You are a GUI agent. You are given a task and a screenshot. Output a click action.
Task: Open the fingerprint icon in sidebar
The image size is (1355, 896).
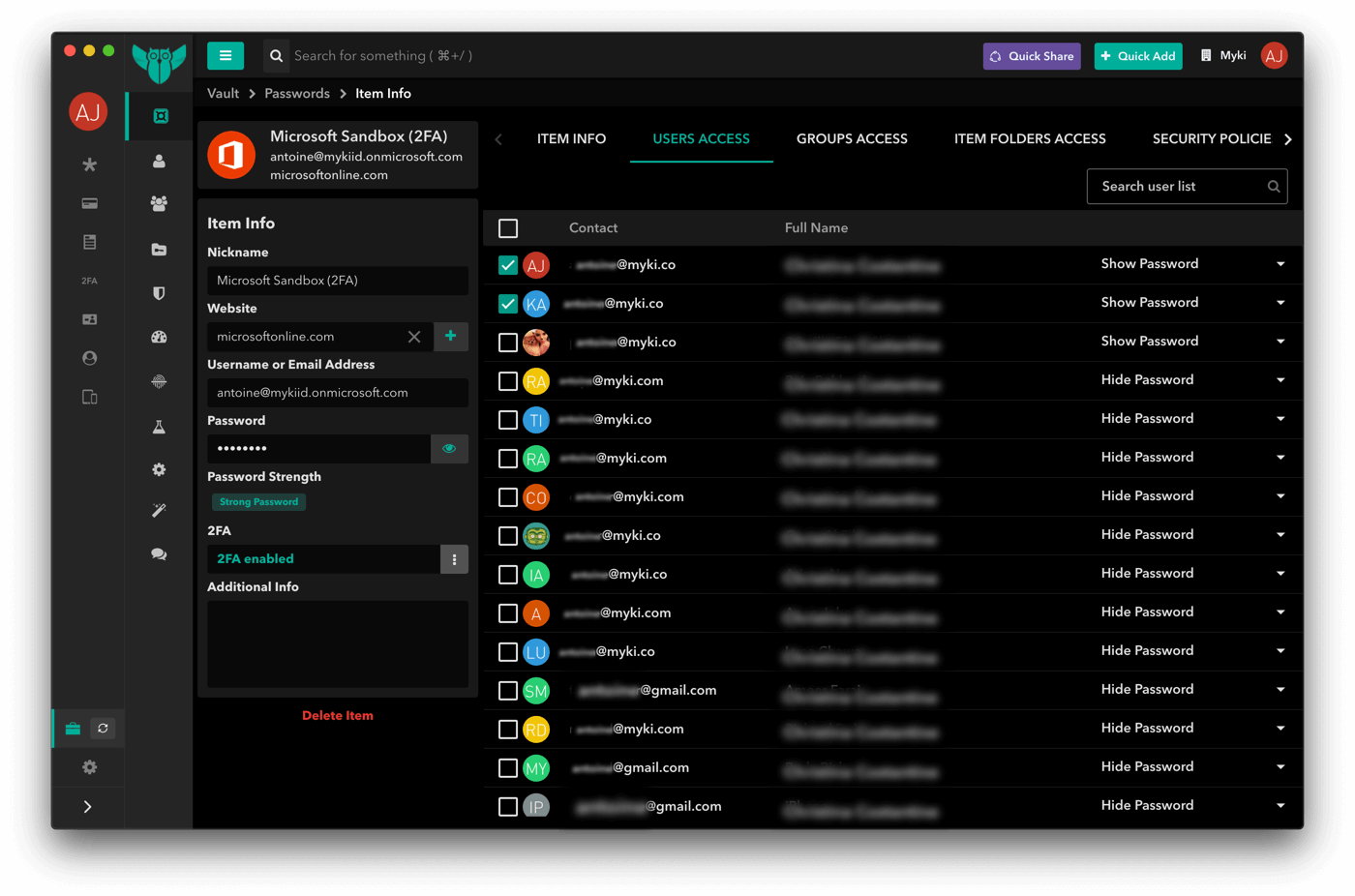coord(159,381)
